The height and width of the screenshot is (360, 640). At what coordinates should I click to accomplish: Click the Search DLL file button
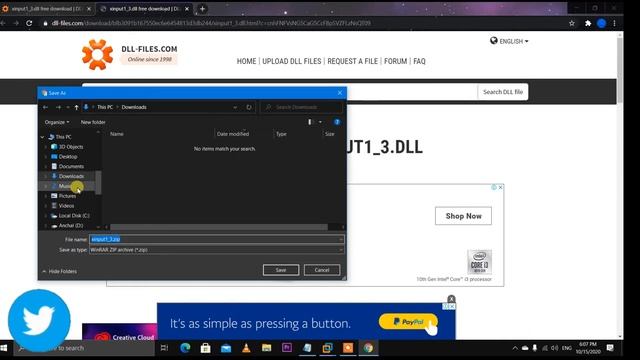[503, 92]
